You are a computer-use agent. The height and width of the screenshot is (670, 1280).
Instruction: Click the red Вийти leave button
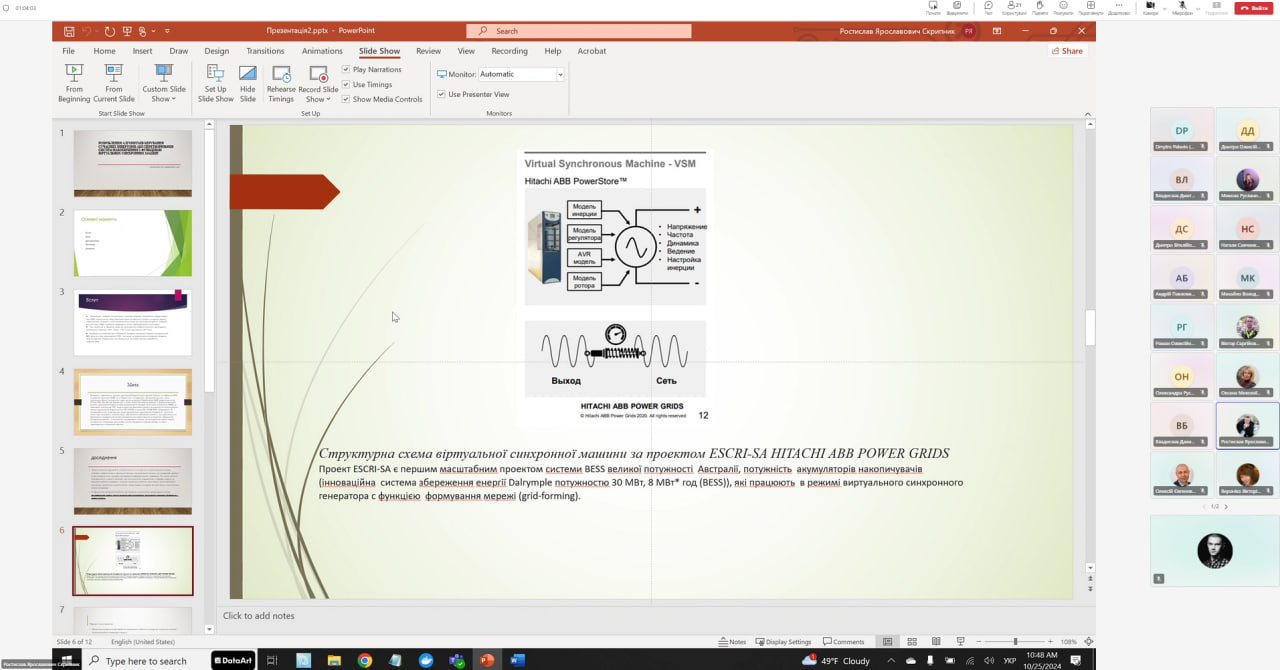1254,8
